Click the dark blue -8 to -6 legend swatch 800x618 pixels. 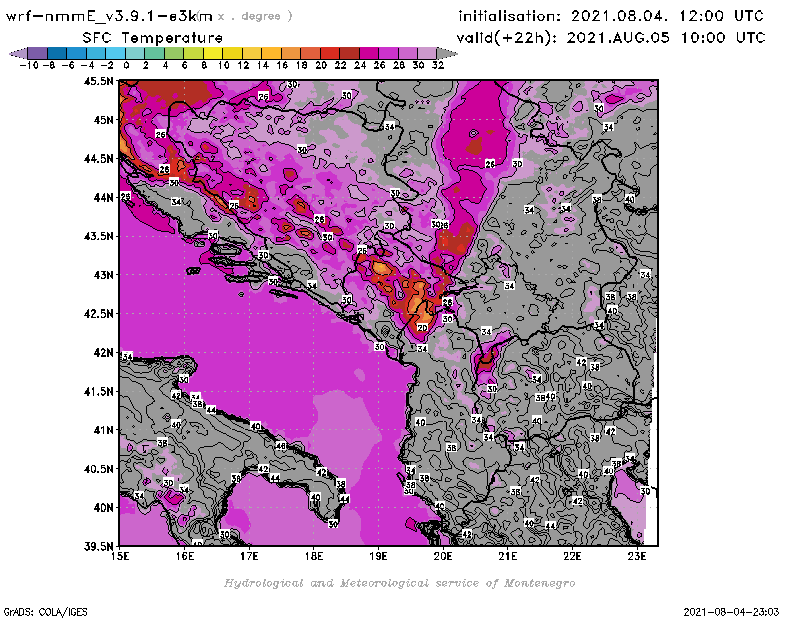(x=57, y=53)
